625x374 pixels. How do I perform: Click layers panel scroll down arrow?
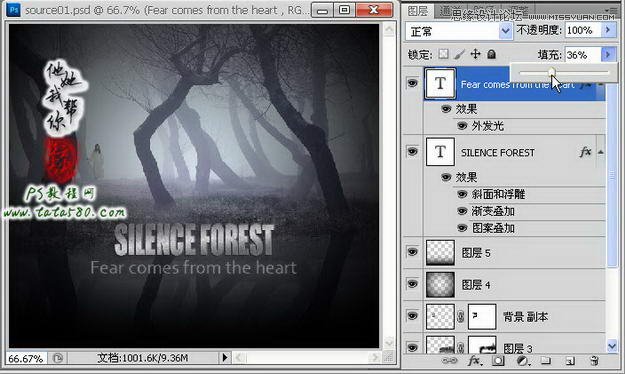click(612, 346)
